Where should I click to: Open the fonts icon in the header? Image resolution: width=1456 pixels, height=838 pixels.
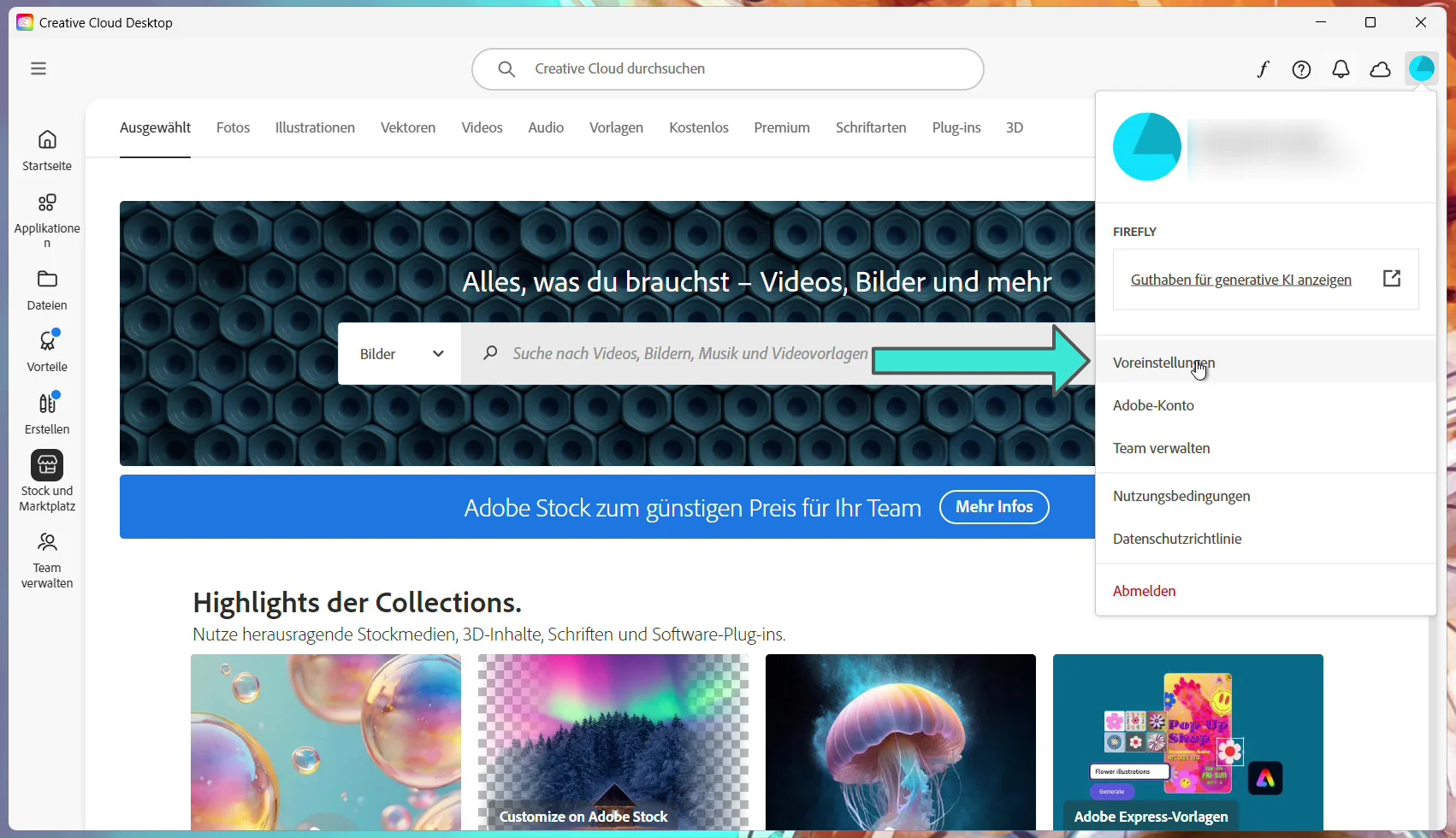point(1263,69)
